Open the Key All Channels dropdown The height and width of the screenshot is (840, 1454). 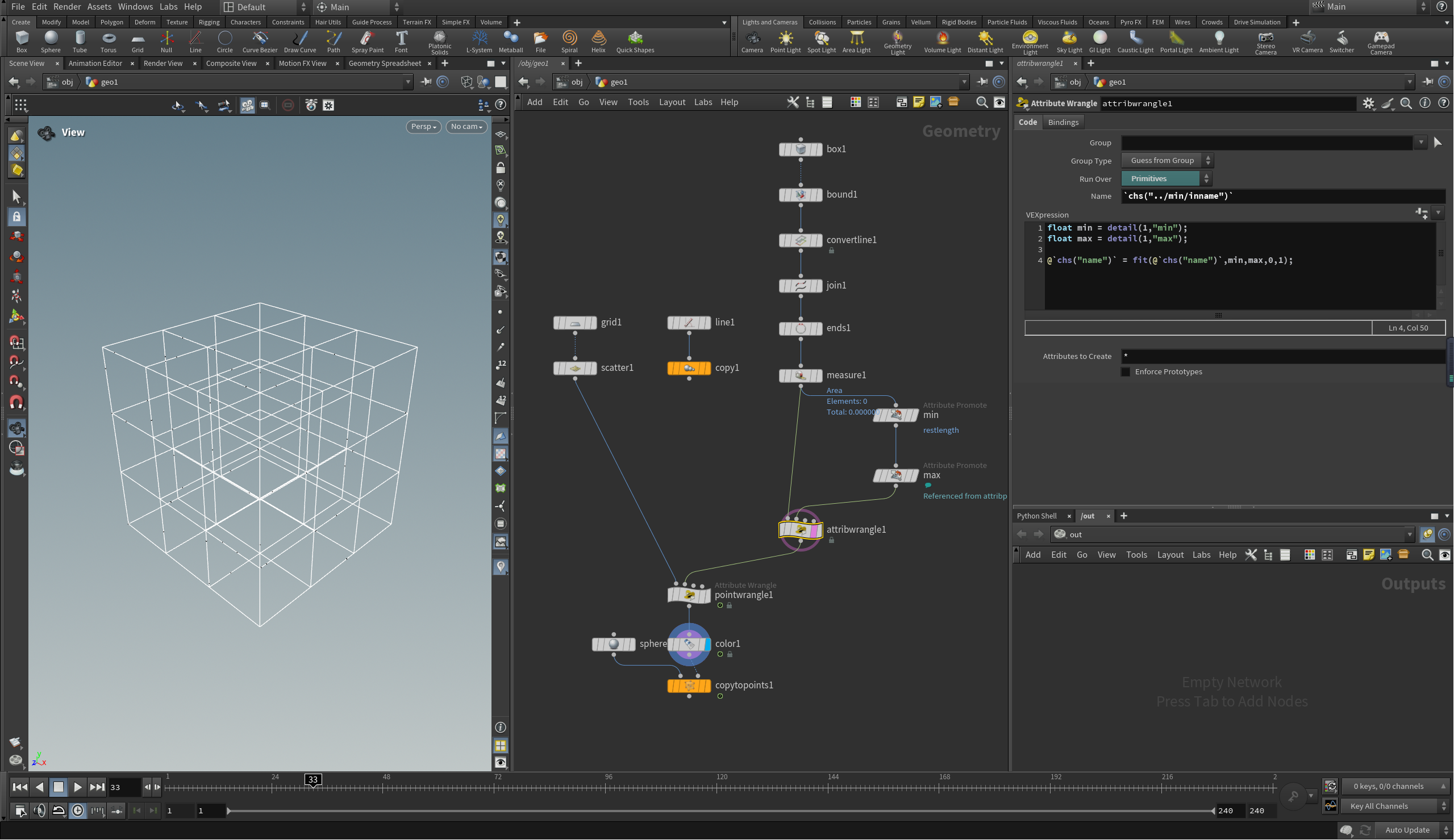[x=1395, y=806]
